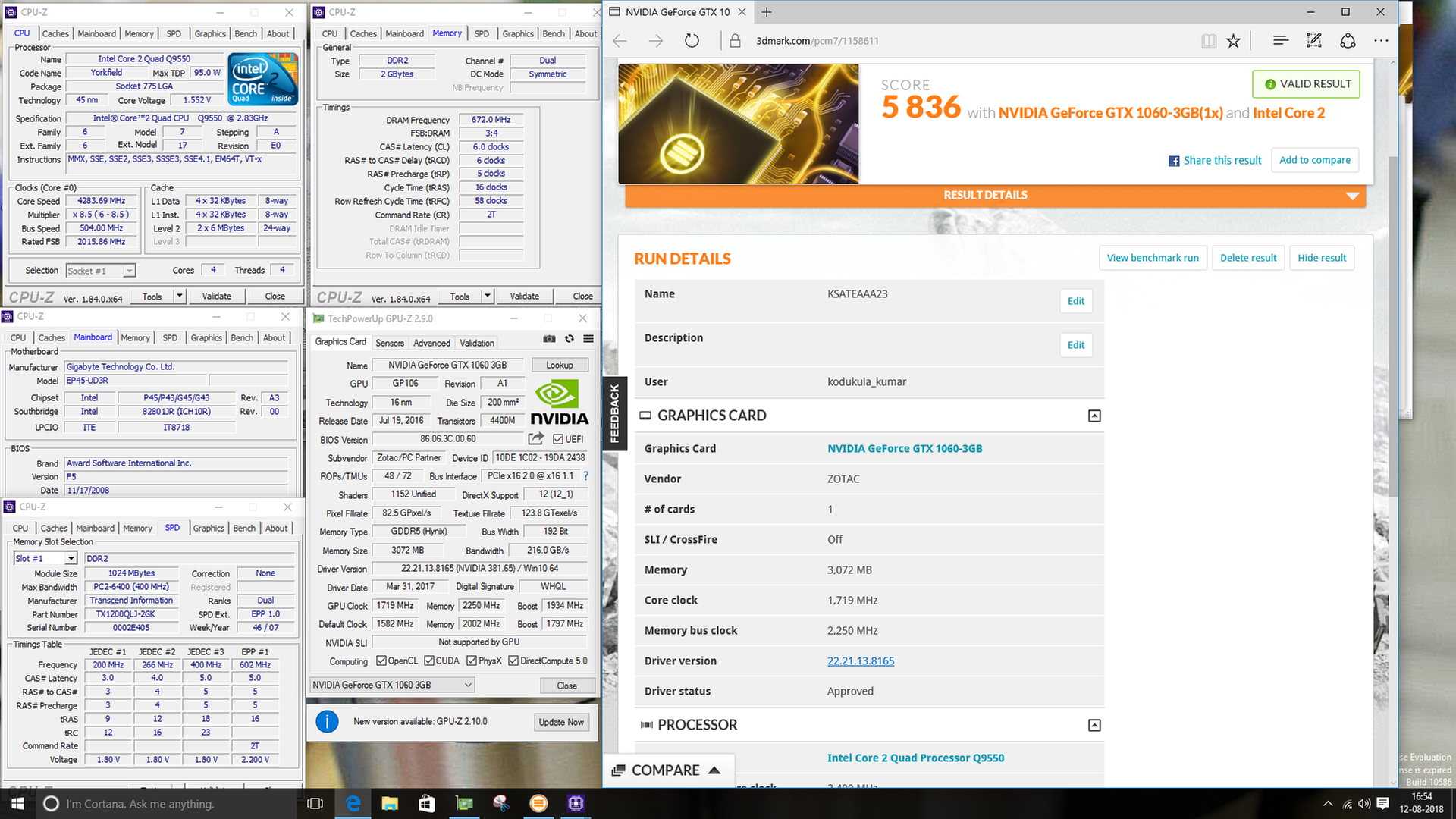Select the SPD tab in Memory CPU-Z window
The width and height of the screenshot is (1456, 819).
click(482, 33)
